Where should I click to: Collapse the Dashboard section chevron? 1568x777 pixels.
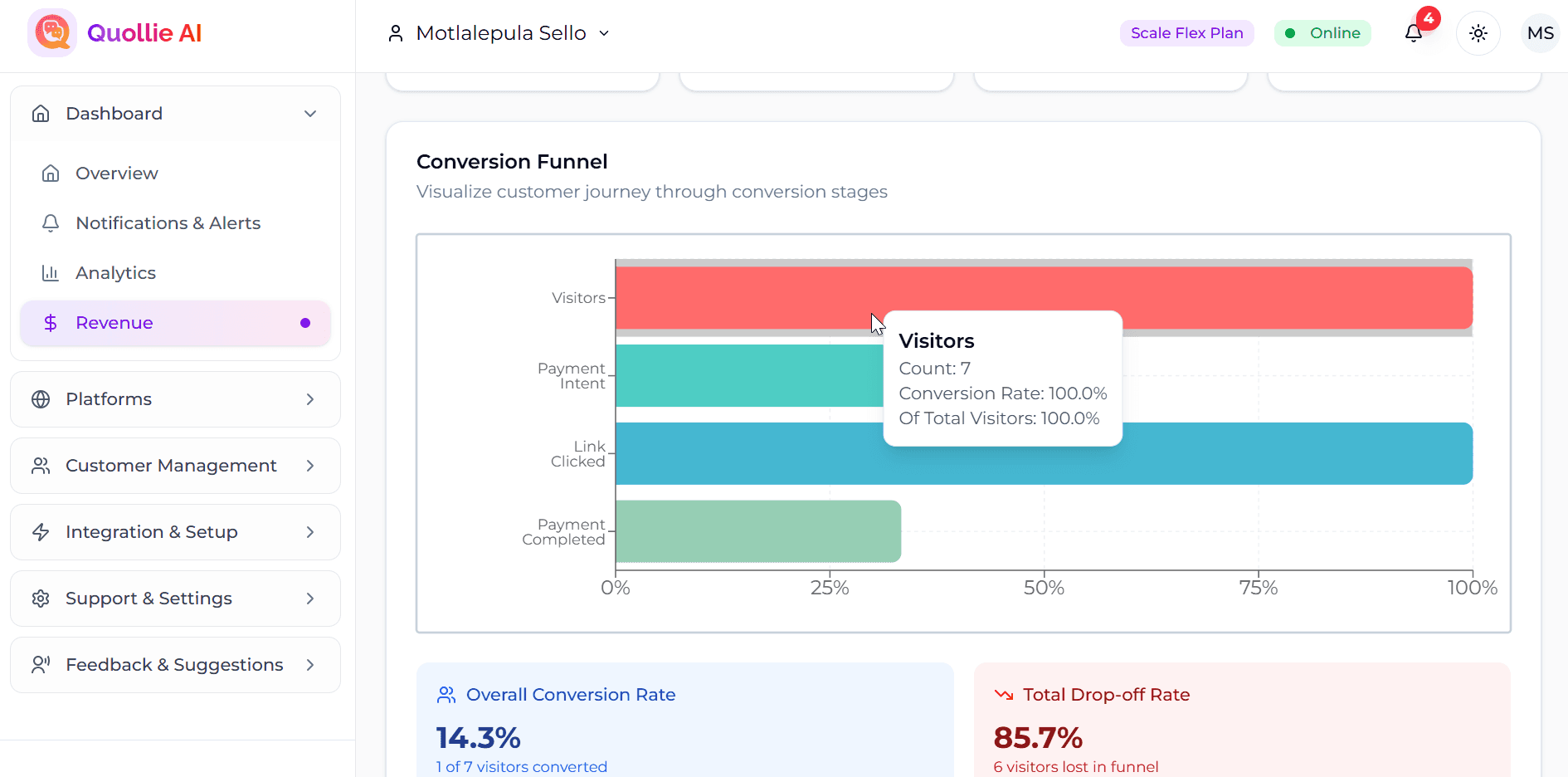[x=310, y=113]
